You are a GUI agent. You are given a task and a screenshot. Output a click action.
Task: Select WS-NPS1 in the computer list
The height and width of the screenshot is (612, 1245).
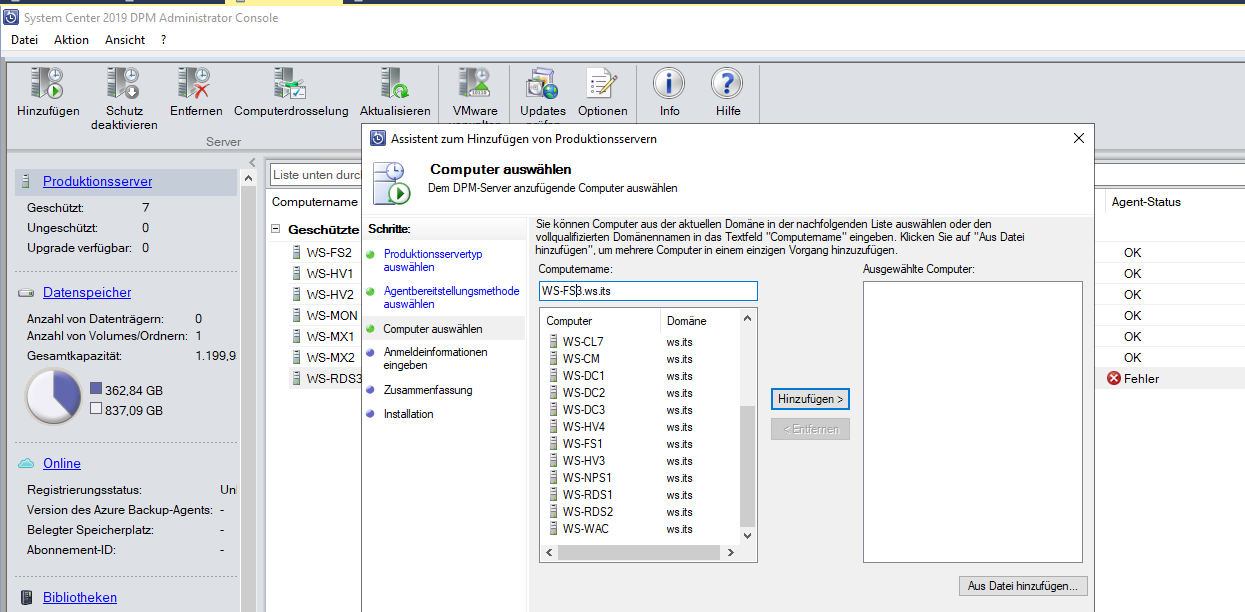[587, 478]
